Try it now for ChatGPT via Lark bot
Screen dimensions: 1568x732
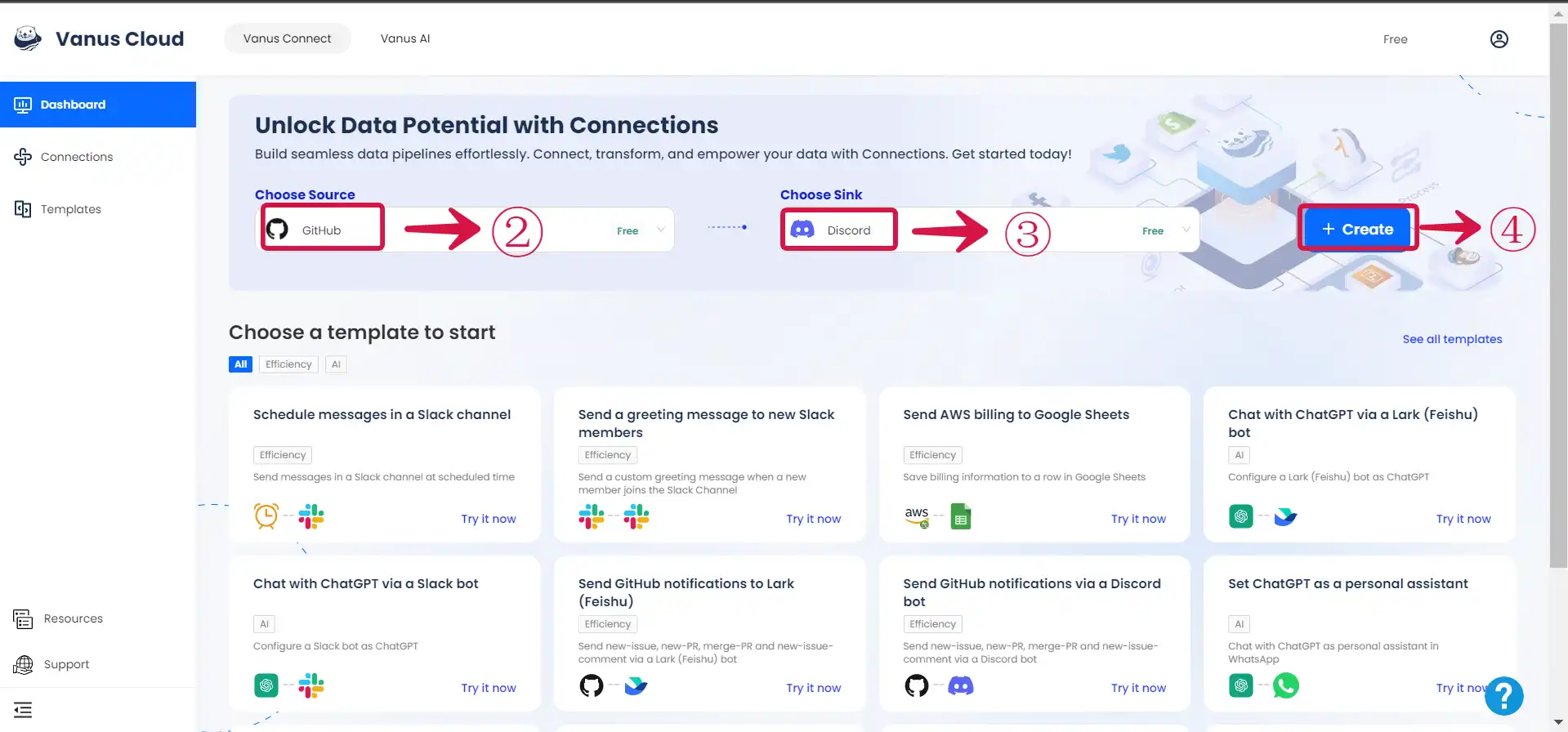pyautogui.click(x=1463, y=519)
